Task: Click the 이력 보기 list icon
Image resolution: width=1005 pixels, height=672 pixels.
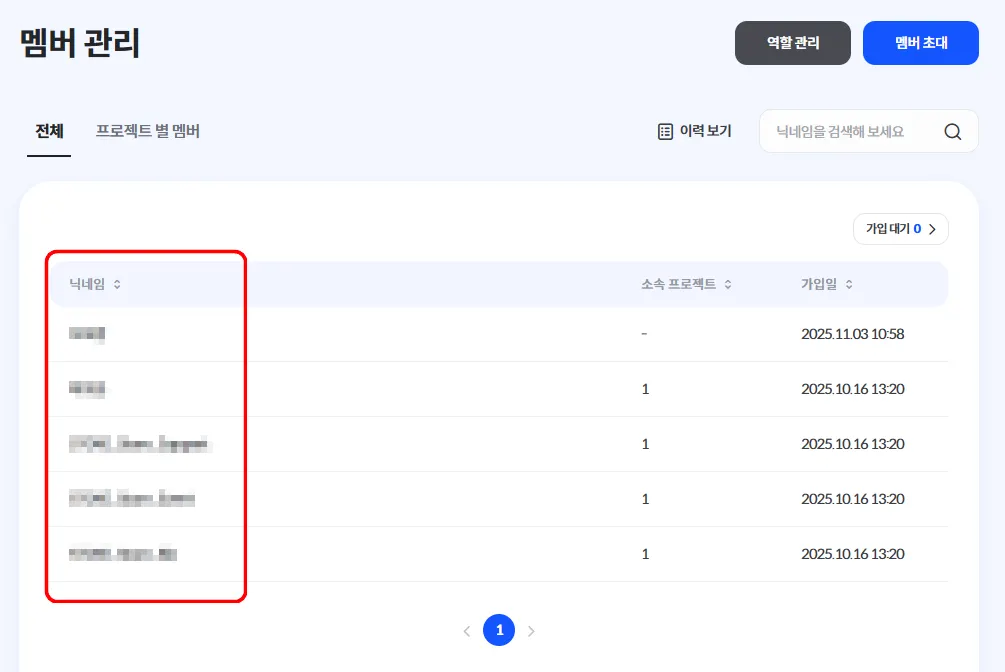Action: click(x=666, y=131)
